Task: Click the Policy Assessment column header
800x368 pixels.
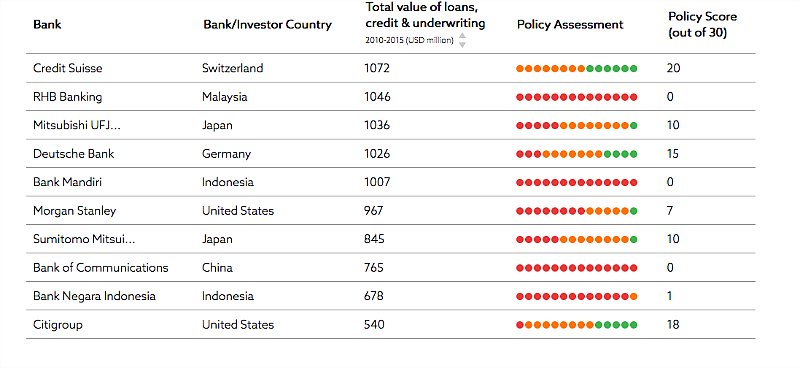Action: (x=570, y=24)
